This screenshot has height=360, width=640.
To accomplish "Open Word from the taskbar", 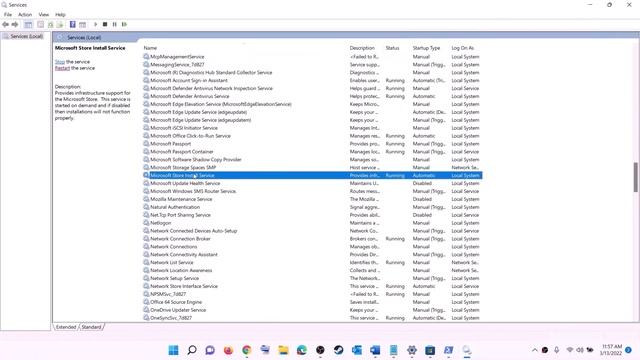I will pyautogui.click(x=375, y=350).
